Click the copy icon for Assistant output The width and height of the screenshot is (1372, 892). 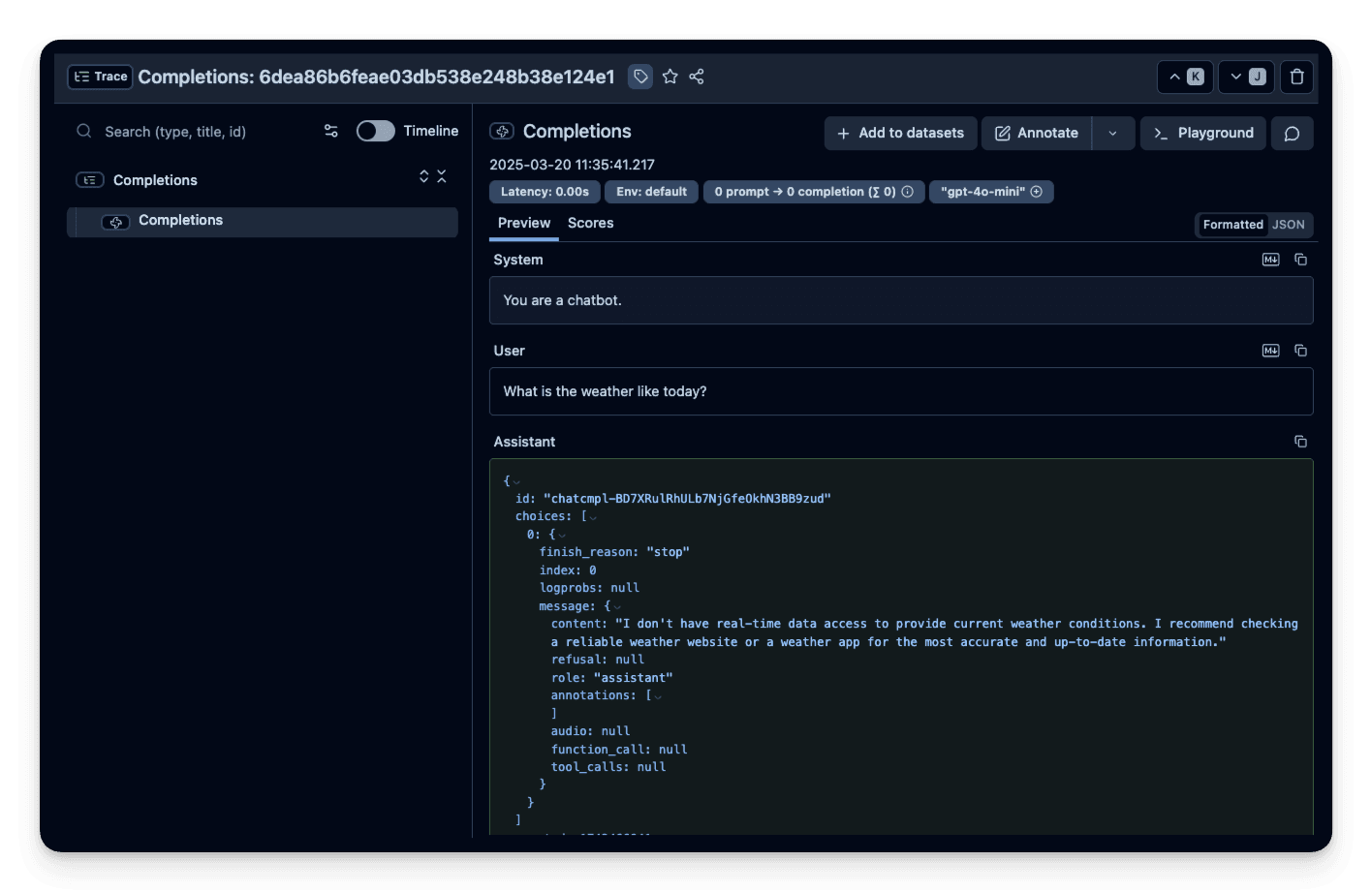click(x=1300, y=441)
